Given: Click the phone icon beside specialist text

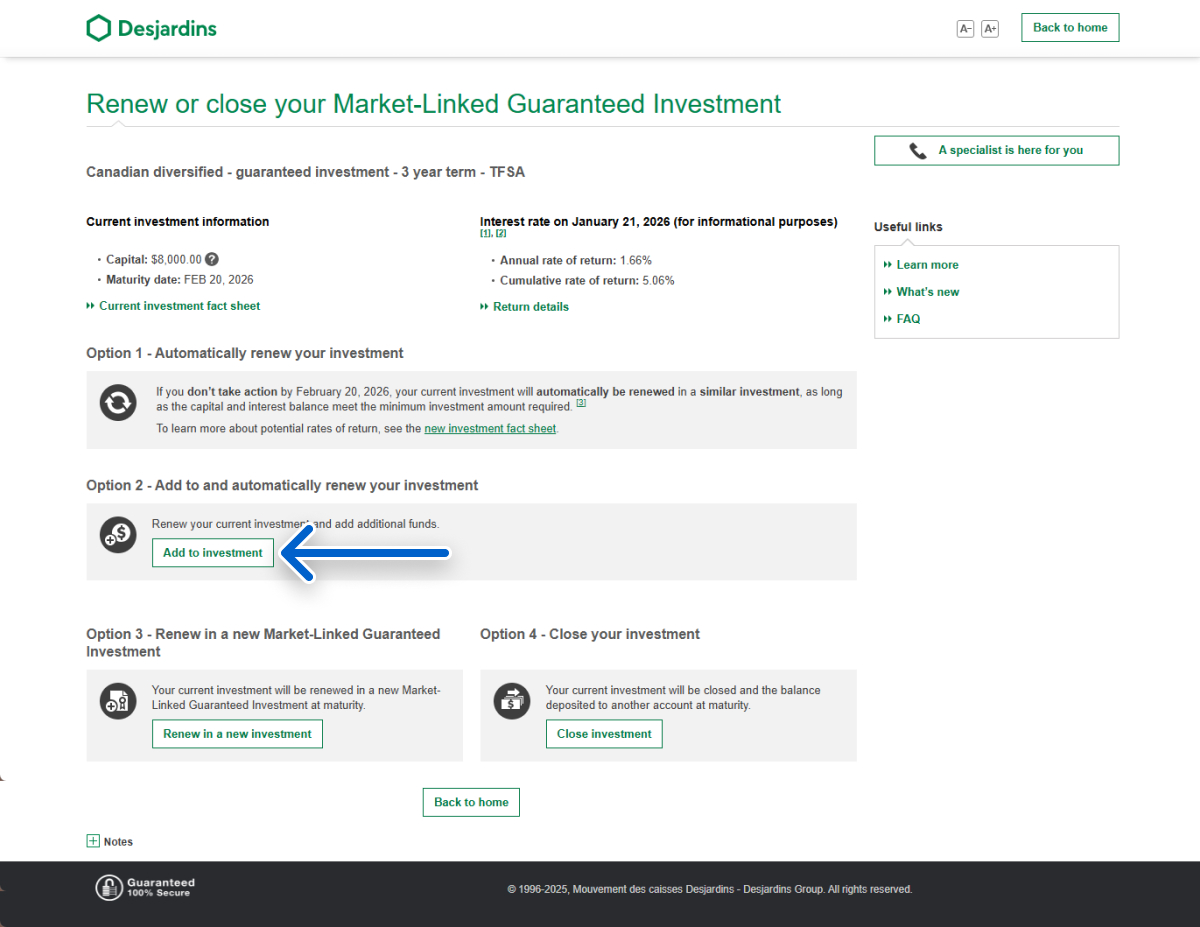Looking at the screenshot, I should (917, 151).
